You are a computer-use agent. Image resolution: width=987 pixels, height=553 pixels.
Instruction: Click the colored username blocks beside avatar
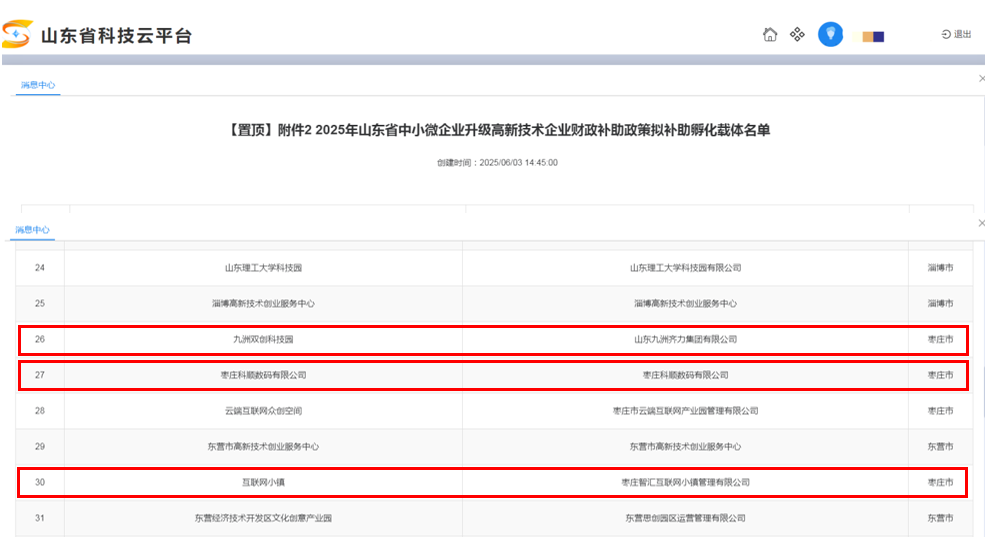(x=873, y=37)
